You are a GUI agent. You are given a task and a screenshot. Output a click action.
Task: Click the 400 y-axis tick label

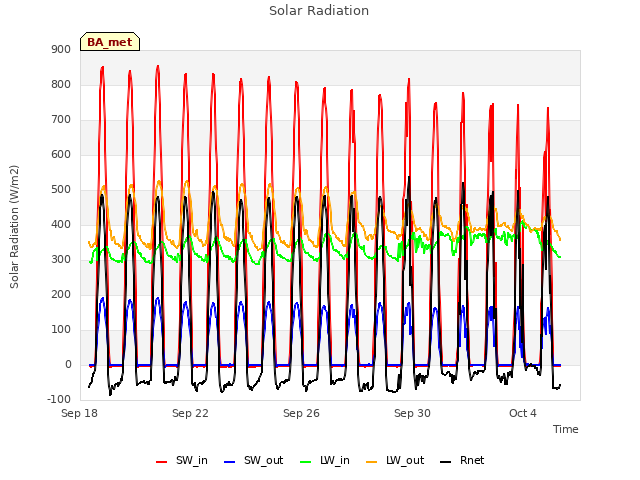tap(61, 224)
